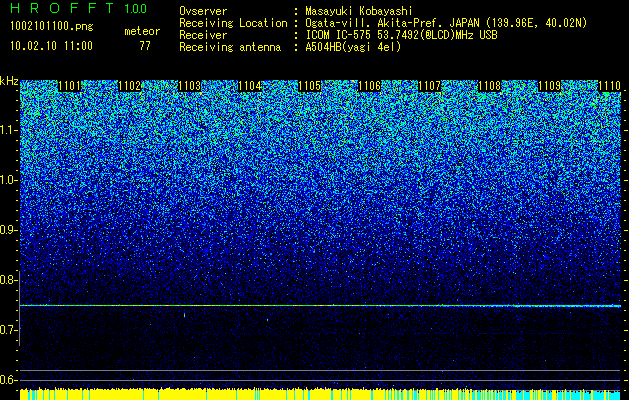Click the kHz axis unit label
The width and height of the screenshot is (629, 400).
[x=9, y=81]
